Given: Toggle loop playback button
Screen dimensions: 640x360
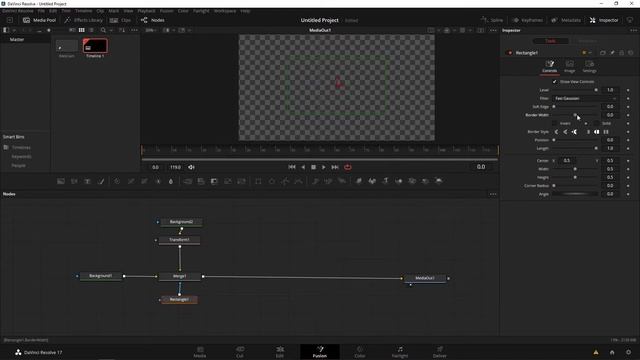Looking at the screenshot, I should [348, 167].
